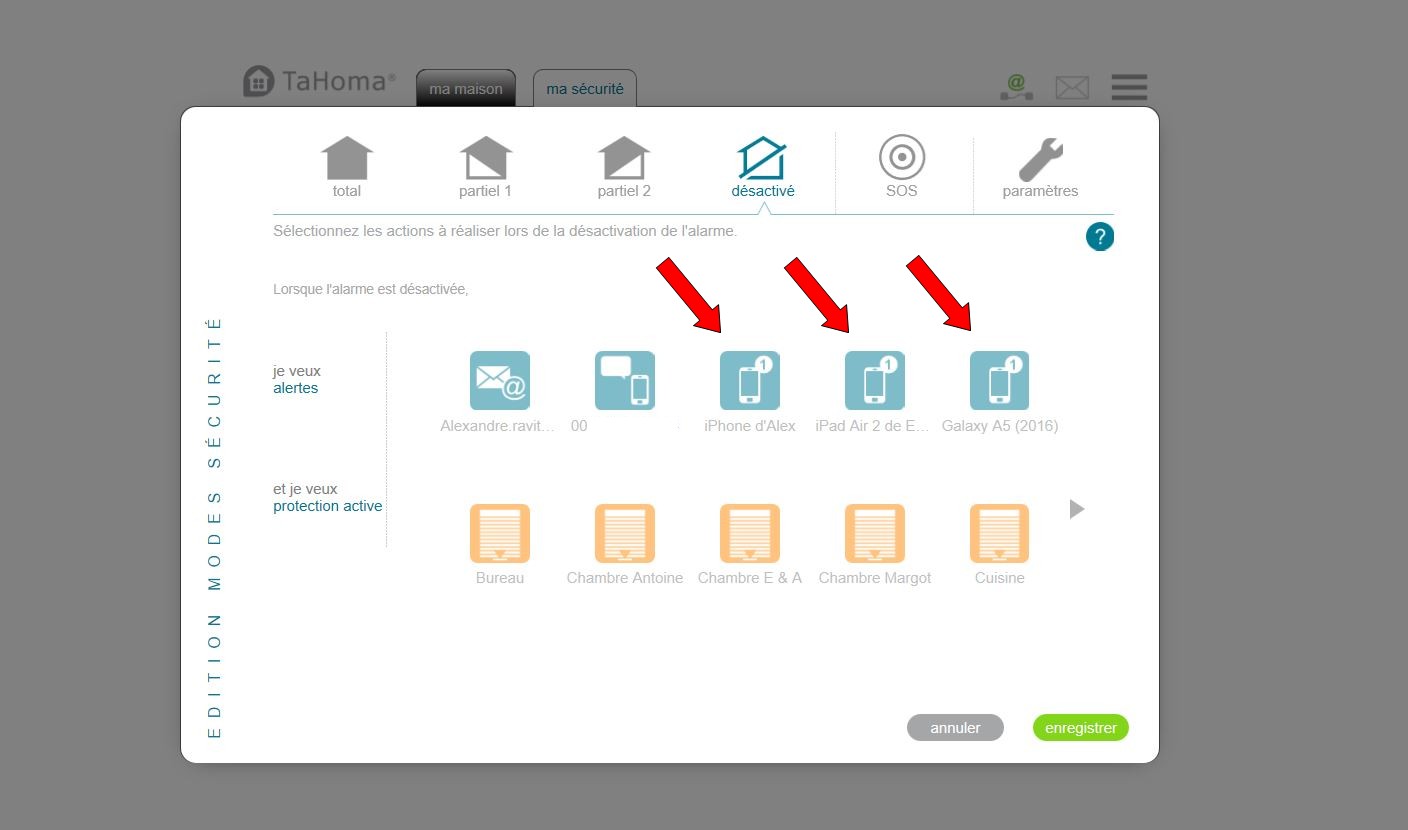Click the 'Bureau' label

(x=500, y=578)
